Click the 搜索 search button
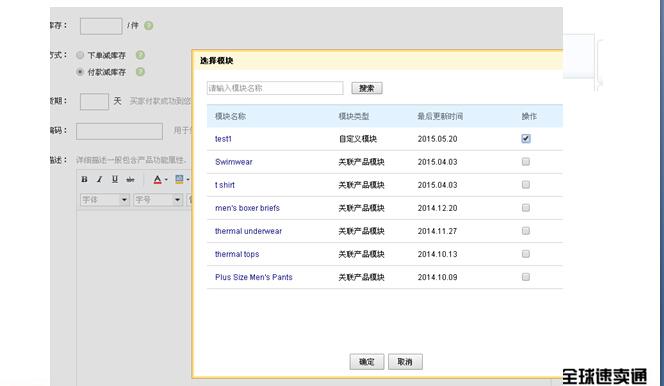The height and width of the screenshot is (386, 664). 367,88
